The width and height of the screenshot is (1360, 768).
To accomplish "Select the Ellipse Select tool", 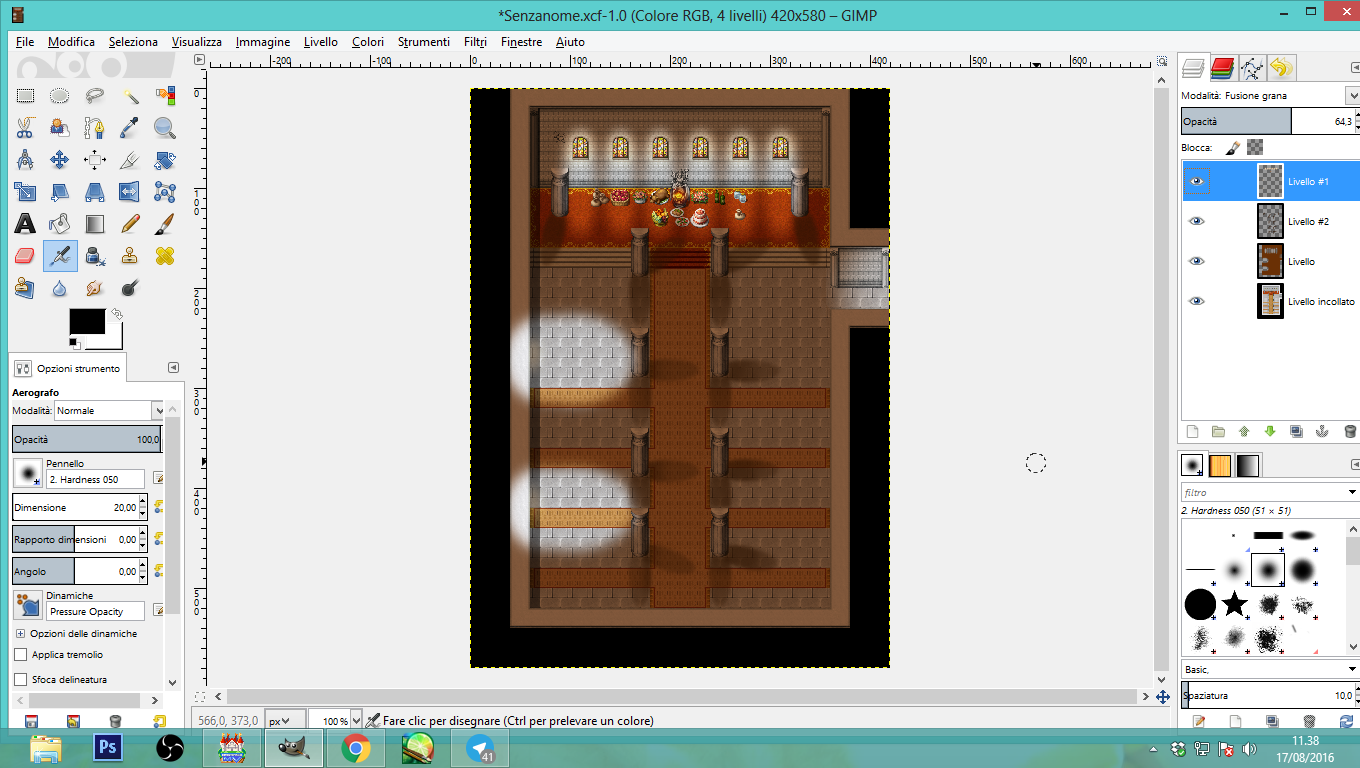I will coord(60,96).
